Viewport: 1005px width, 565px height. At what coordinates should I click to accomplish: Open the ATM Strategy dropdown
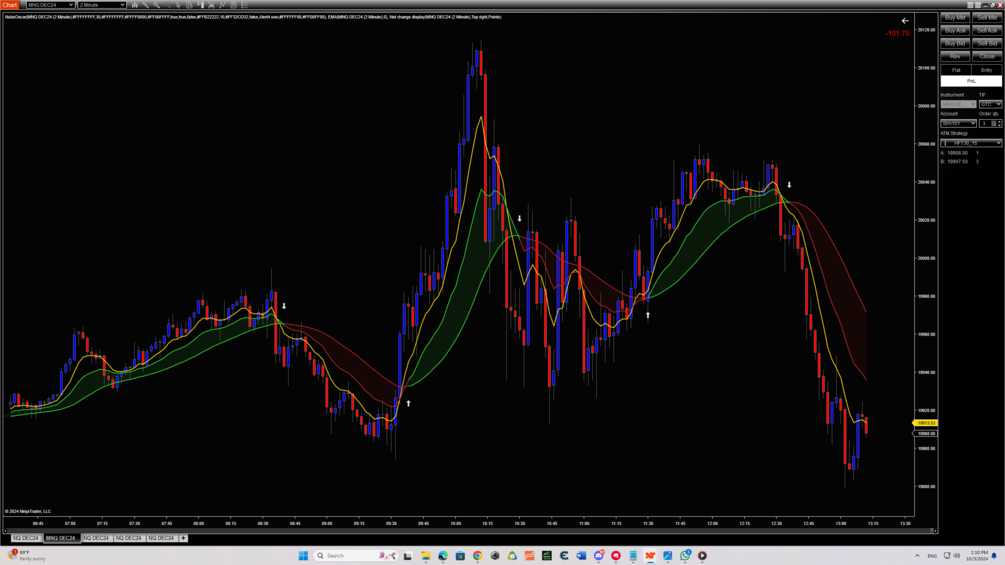point(971,143)
